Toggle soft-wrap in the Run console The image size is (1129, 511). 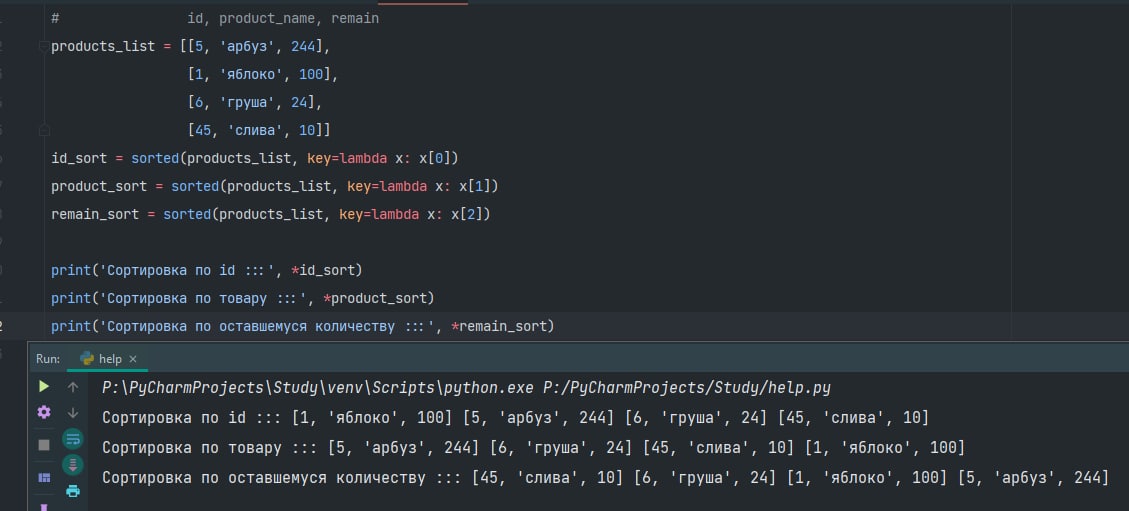(73, 438)
